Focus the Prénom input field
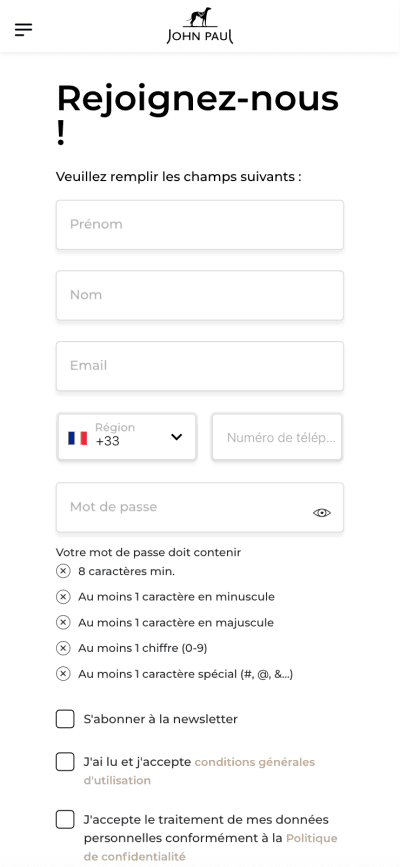The width and height of the screenshot is (400, 867). [x=200, y=224]
